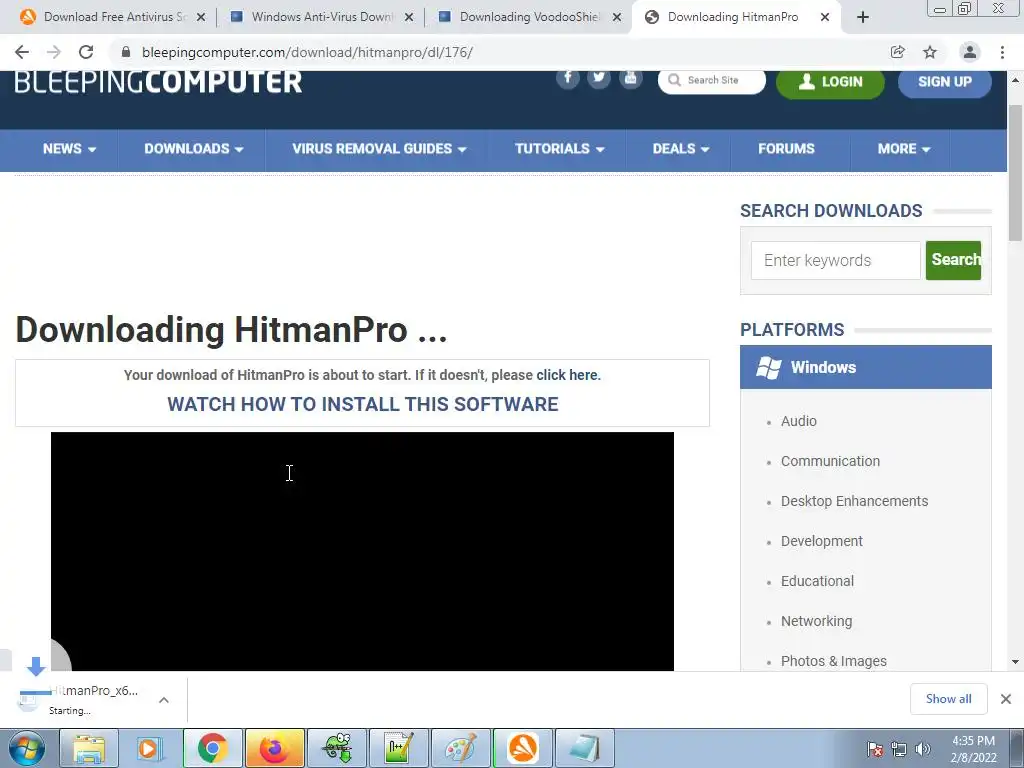Image resolution: width=1024 pixels, height=768 pixels.
Task: Click the padlock site info icon
Action: point(126,52)
